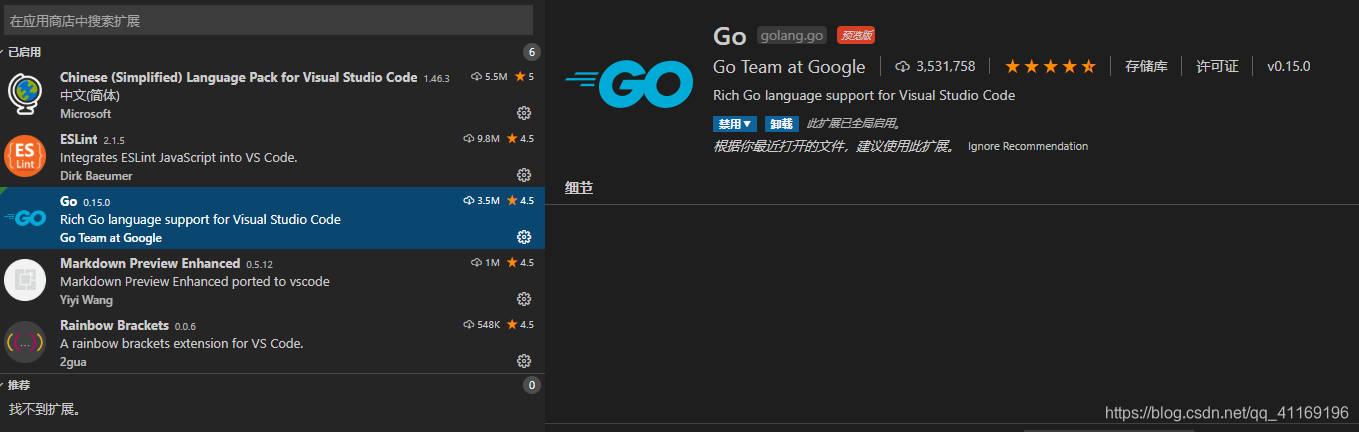Open manage gear for ESLint extension

(523, 175)
